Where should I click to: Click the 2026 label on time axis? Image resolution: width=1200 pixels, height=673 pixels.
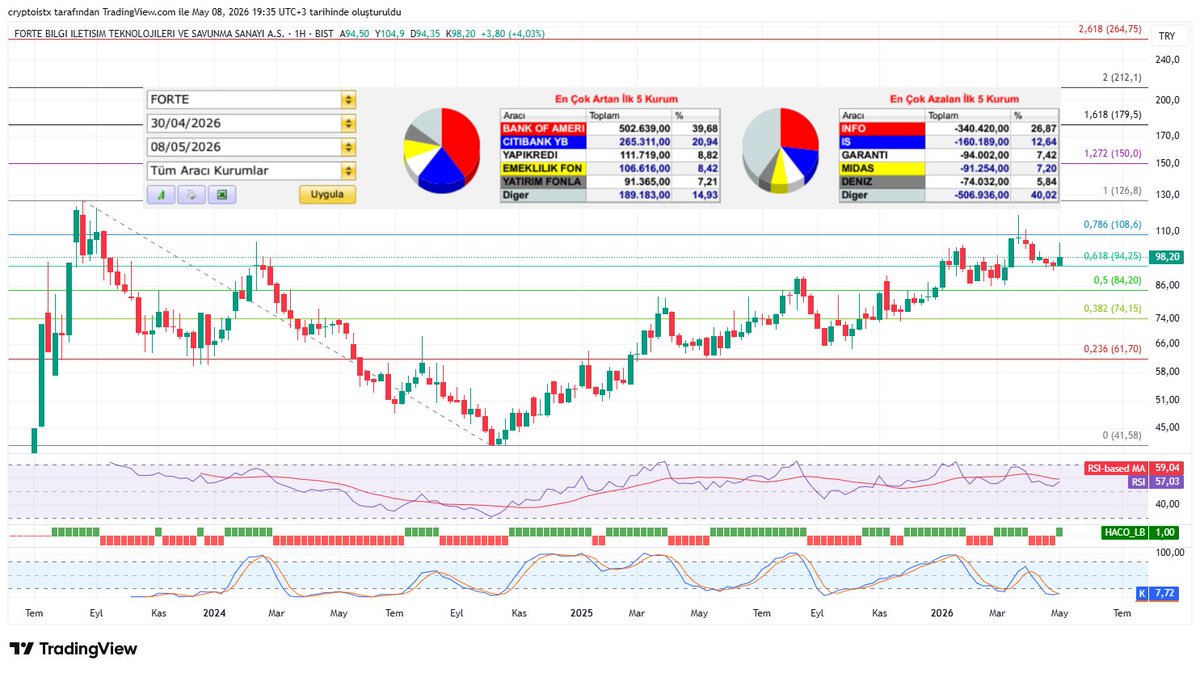(x=941, y=612)
